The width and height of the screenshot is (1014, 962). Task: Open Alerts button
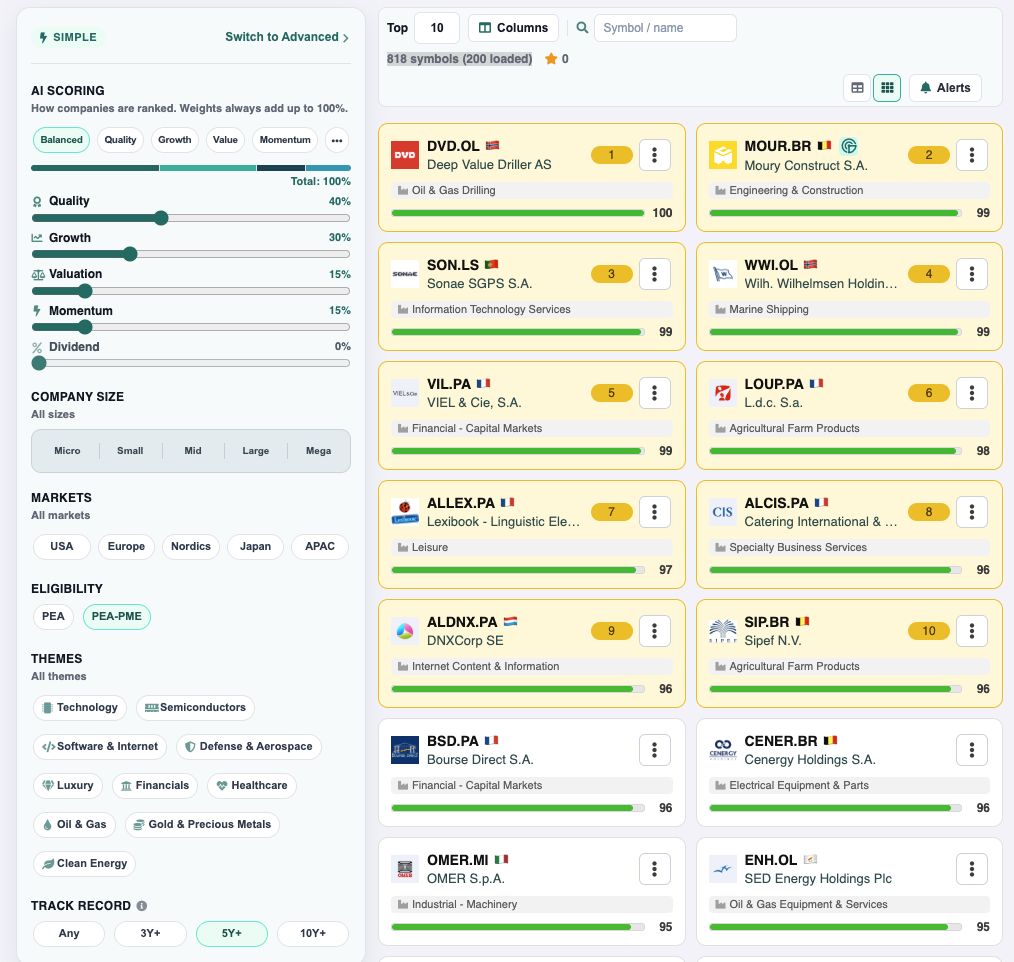945,88
